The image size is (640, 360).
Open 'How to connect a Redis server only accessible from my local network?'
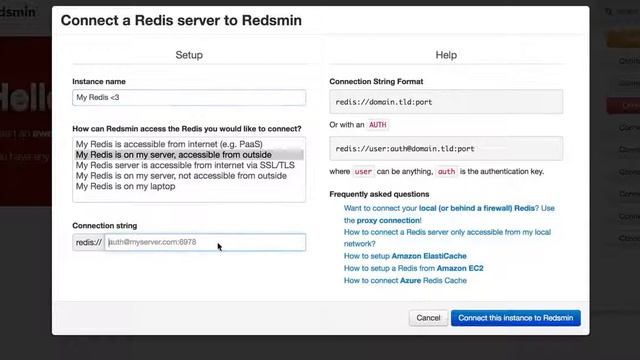click(x=447, y=238)
